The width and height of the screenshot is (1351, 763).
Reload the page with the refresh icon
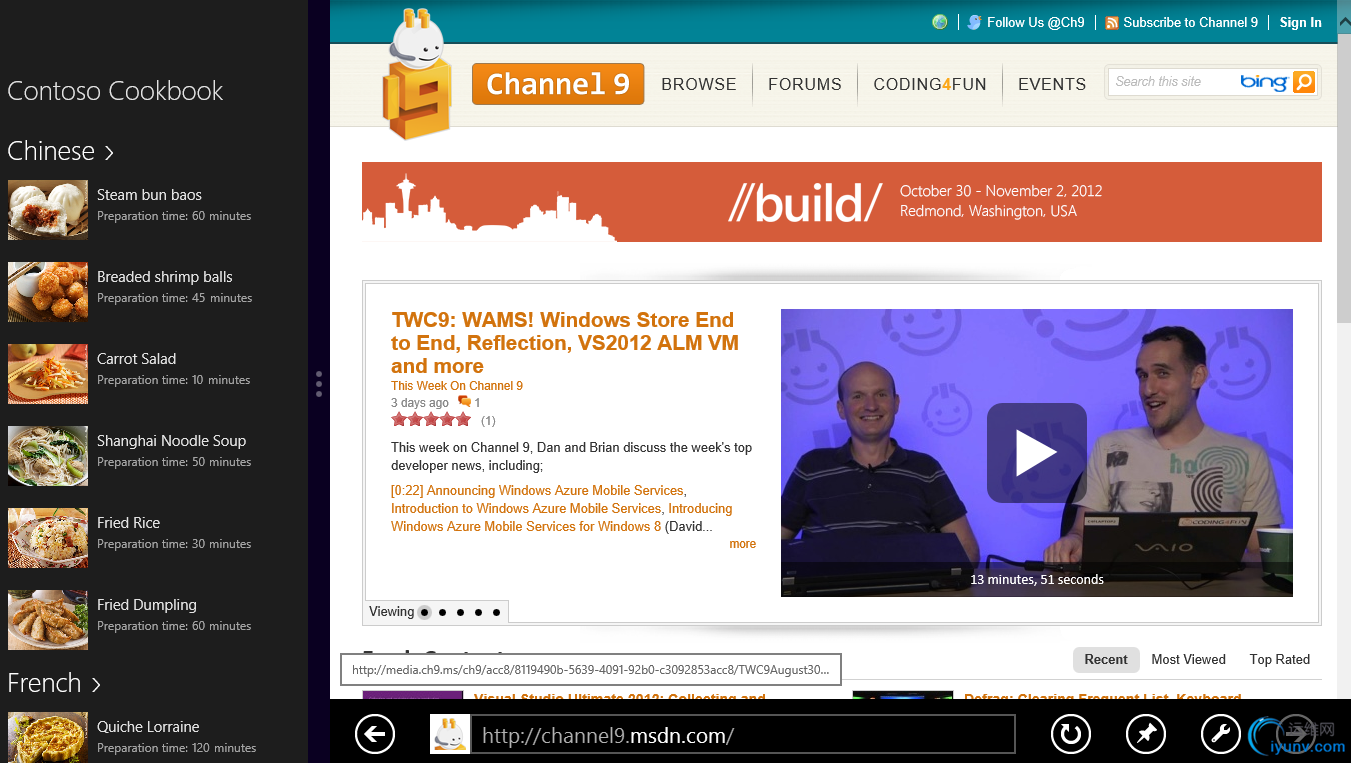1071,735
